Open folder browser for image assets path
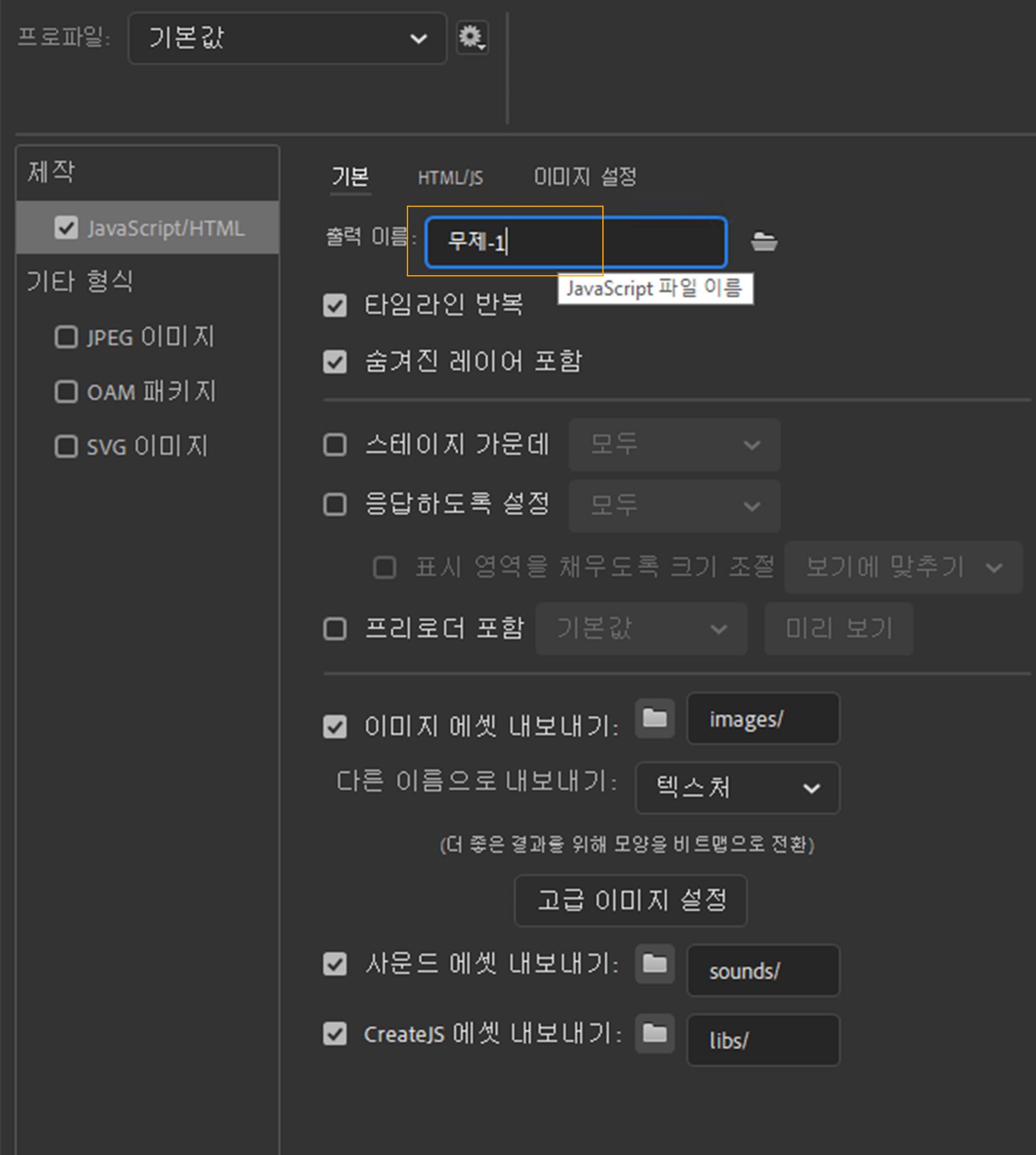 coord(653,718)
